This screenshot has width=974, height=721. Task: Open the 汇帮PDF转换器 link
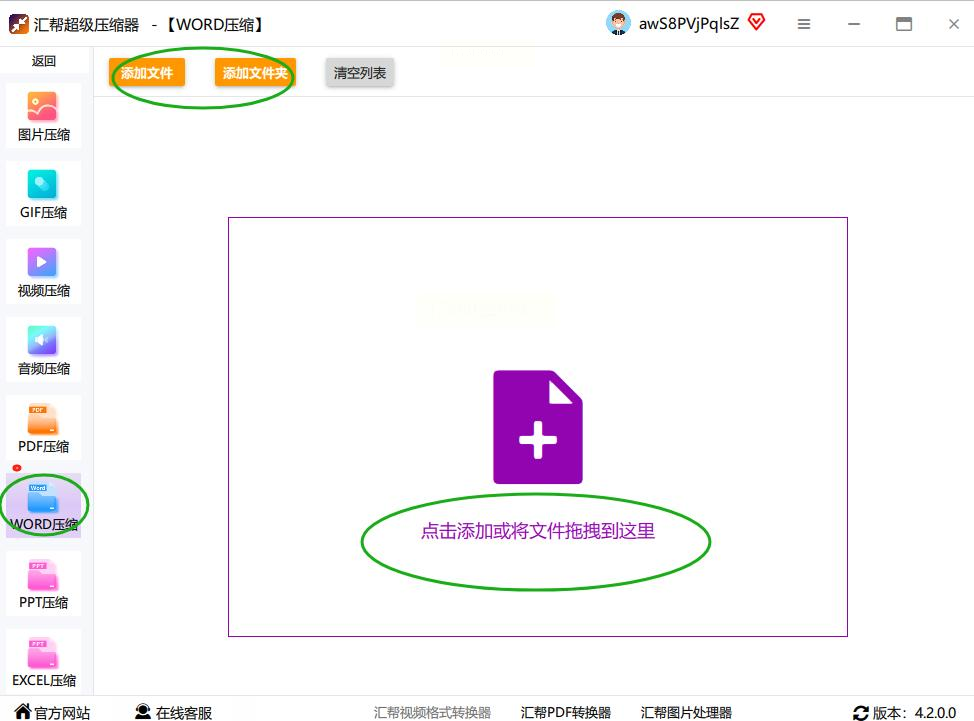566,712
